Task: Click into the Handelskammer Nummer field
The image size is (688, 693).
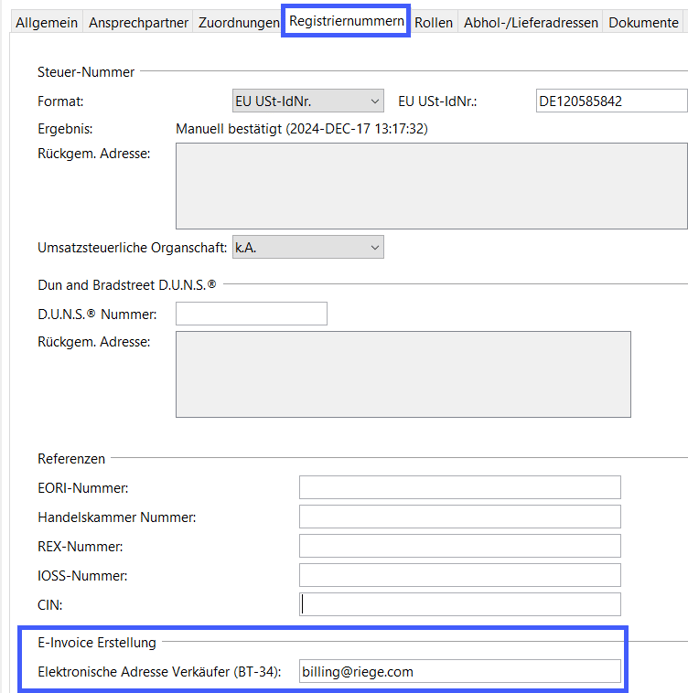Action: [460, 516]
